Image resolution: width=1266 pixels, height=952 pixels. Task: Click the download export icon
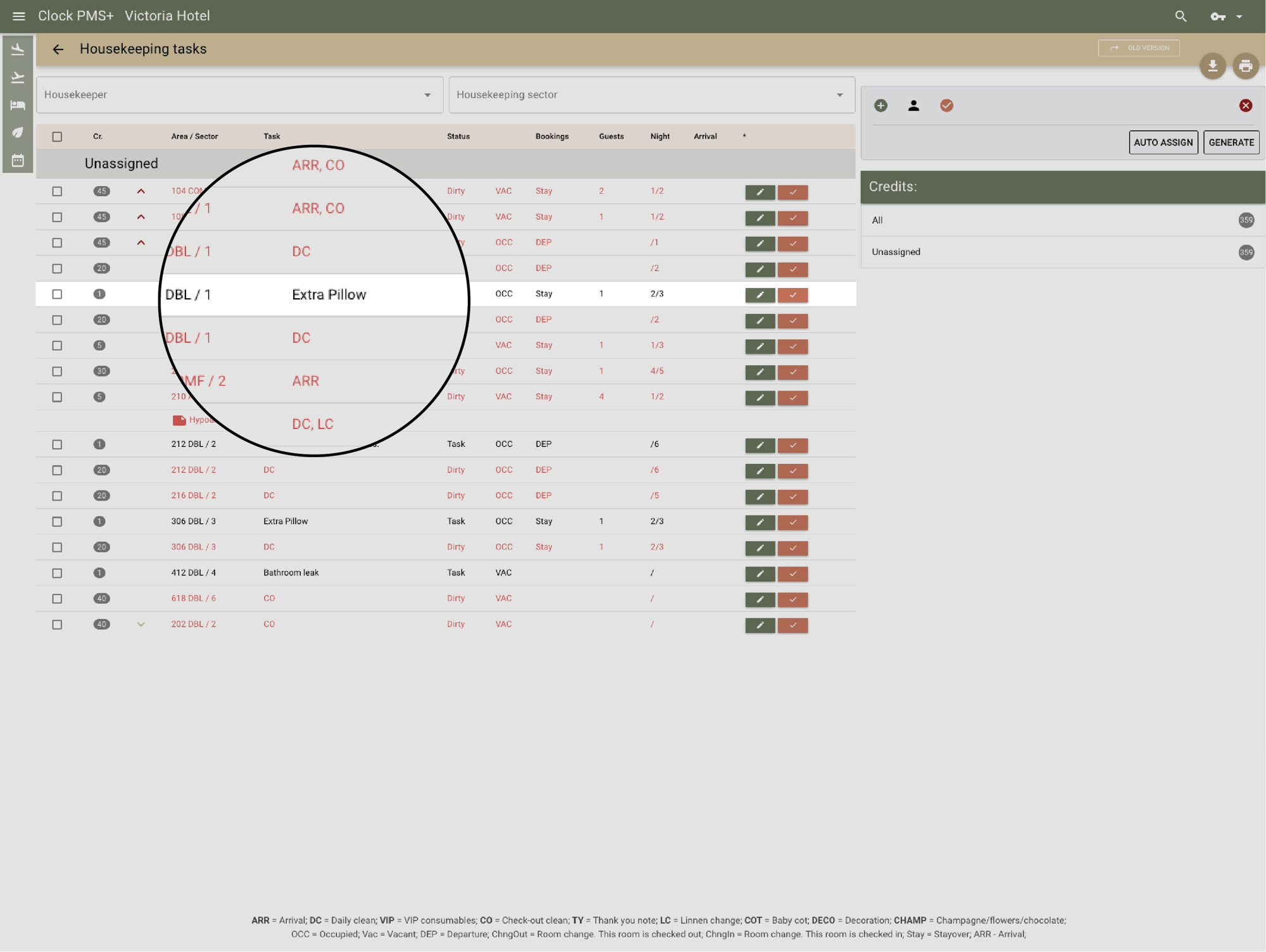coord(1212,66)
